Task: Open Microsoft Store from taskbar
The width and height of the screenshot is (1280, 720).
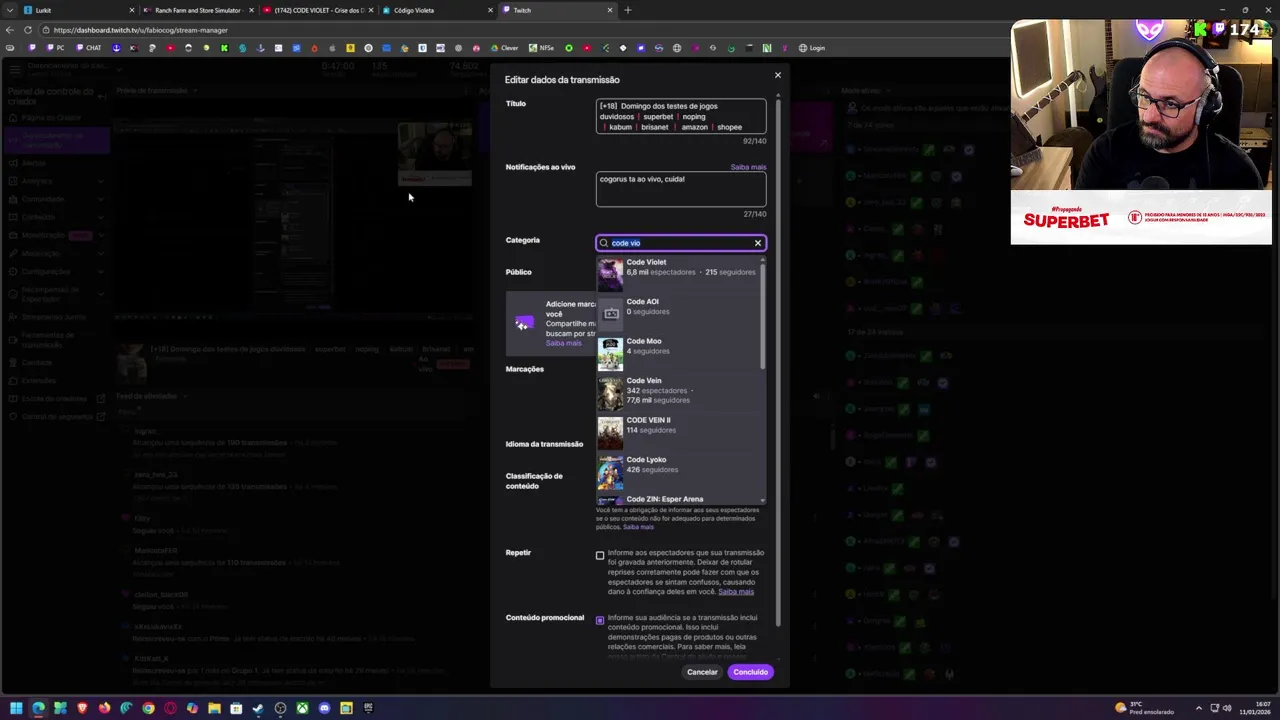Action: 236,709
